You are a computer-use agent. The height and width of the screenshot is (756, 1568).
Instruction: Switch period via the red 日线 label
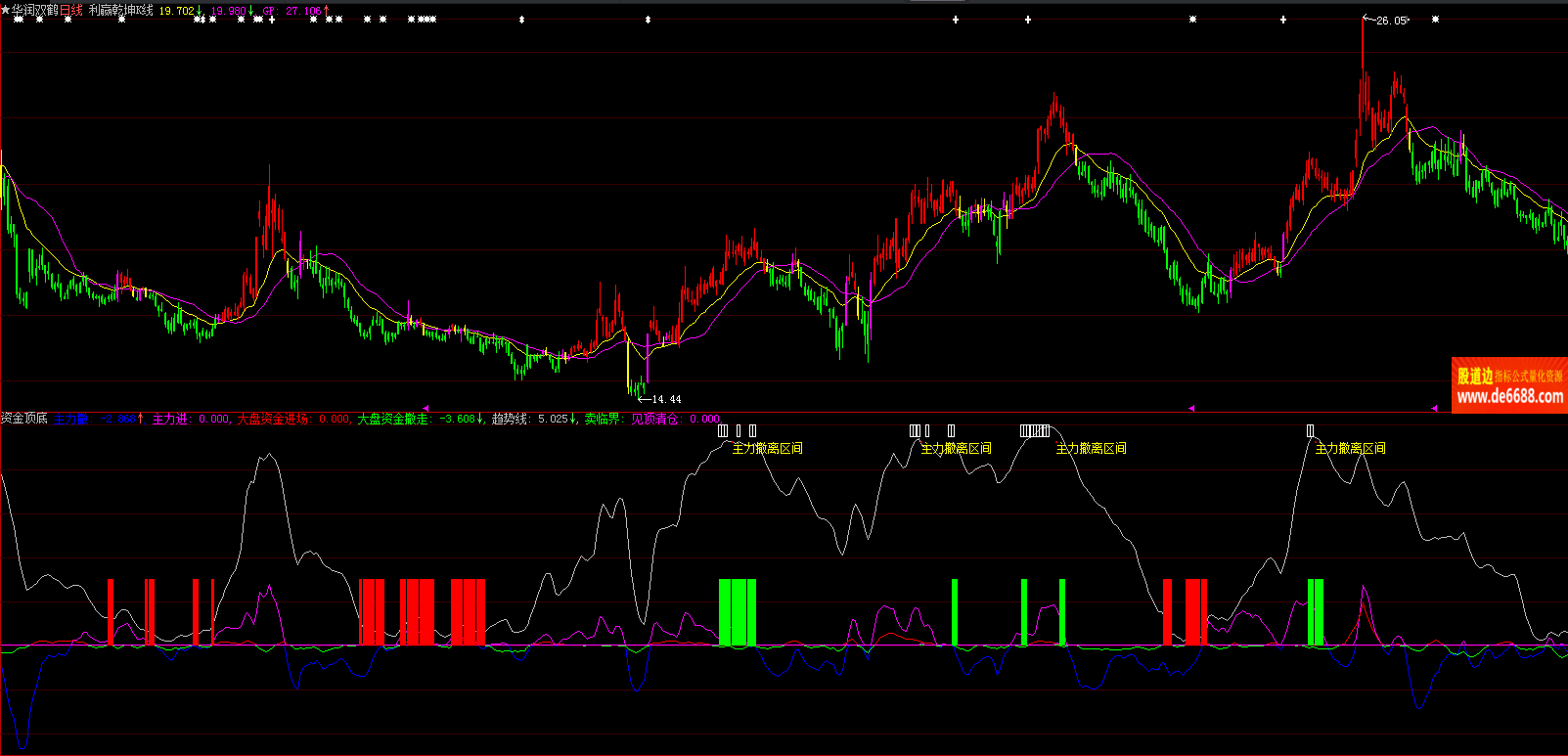pyautogui.click(x=71, y=10)
